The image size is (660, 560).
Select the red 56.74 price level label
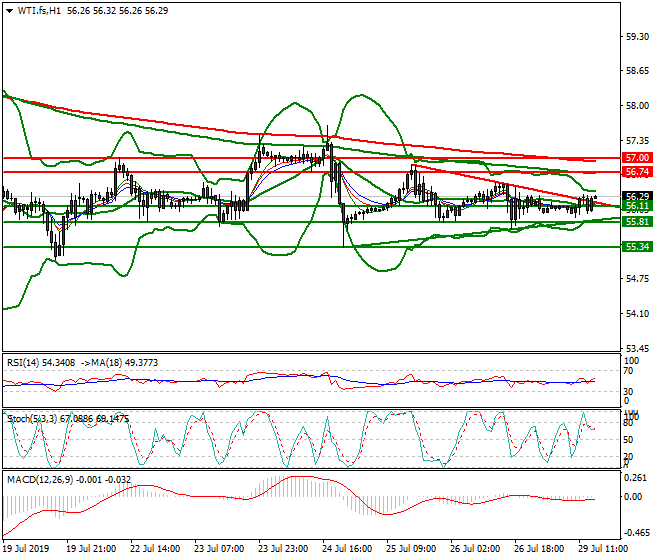[637, 172]
